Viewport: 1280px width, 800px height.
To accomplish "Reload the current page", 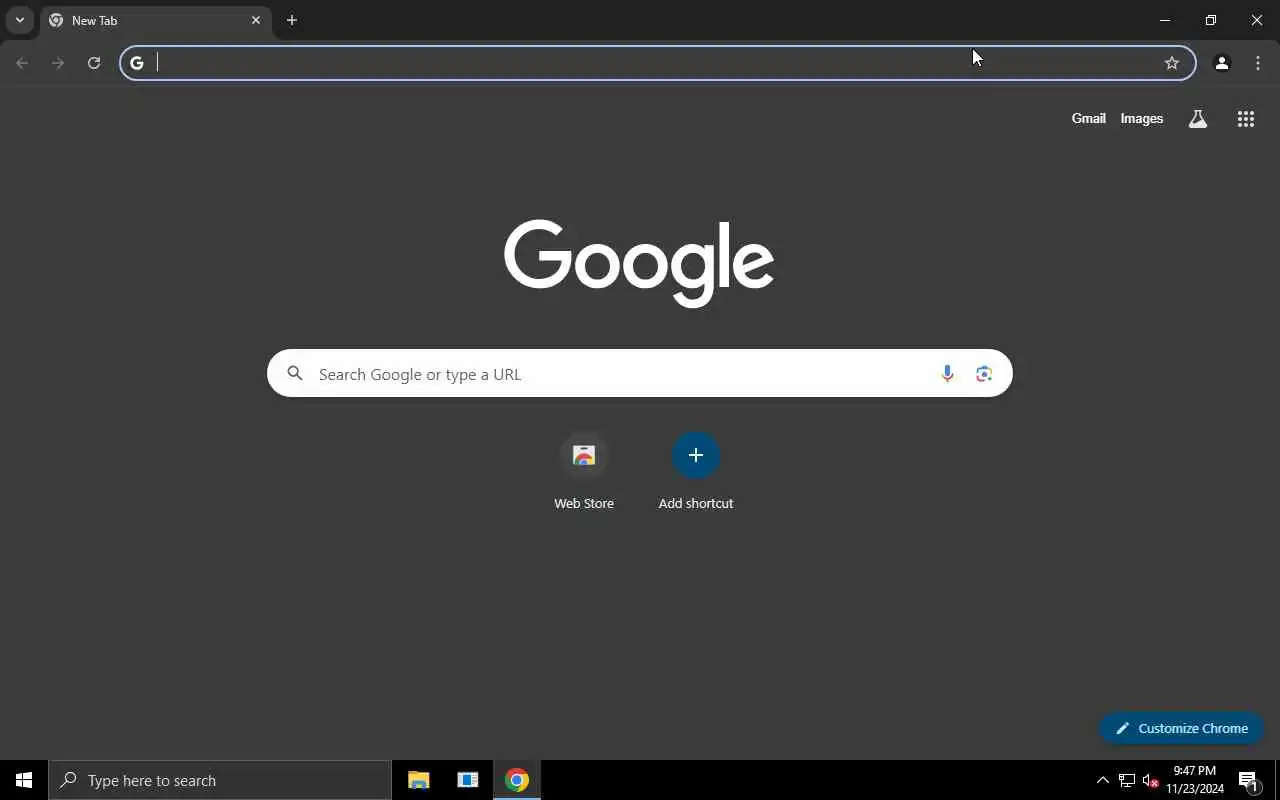I will point(94,63).
